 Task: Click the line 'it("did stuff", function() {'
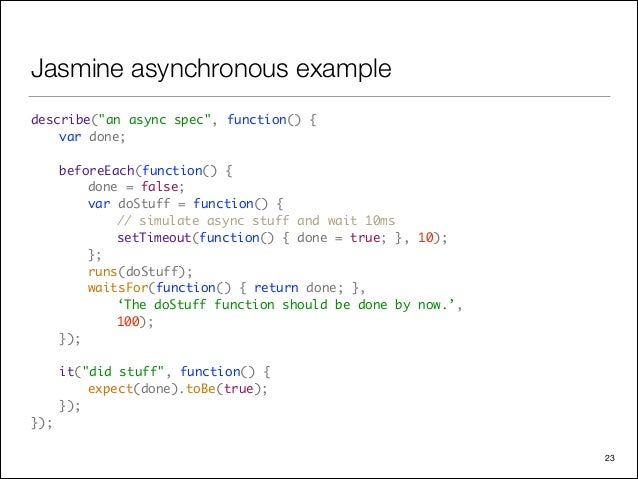tap(165, 372)
